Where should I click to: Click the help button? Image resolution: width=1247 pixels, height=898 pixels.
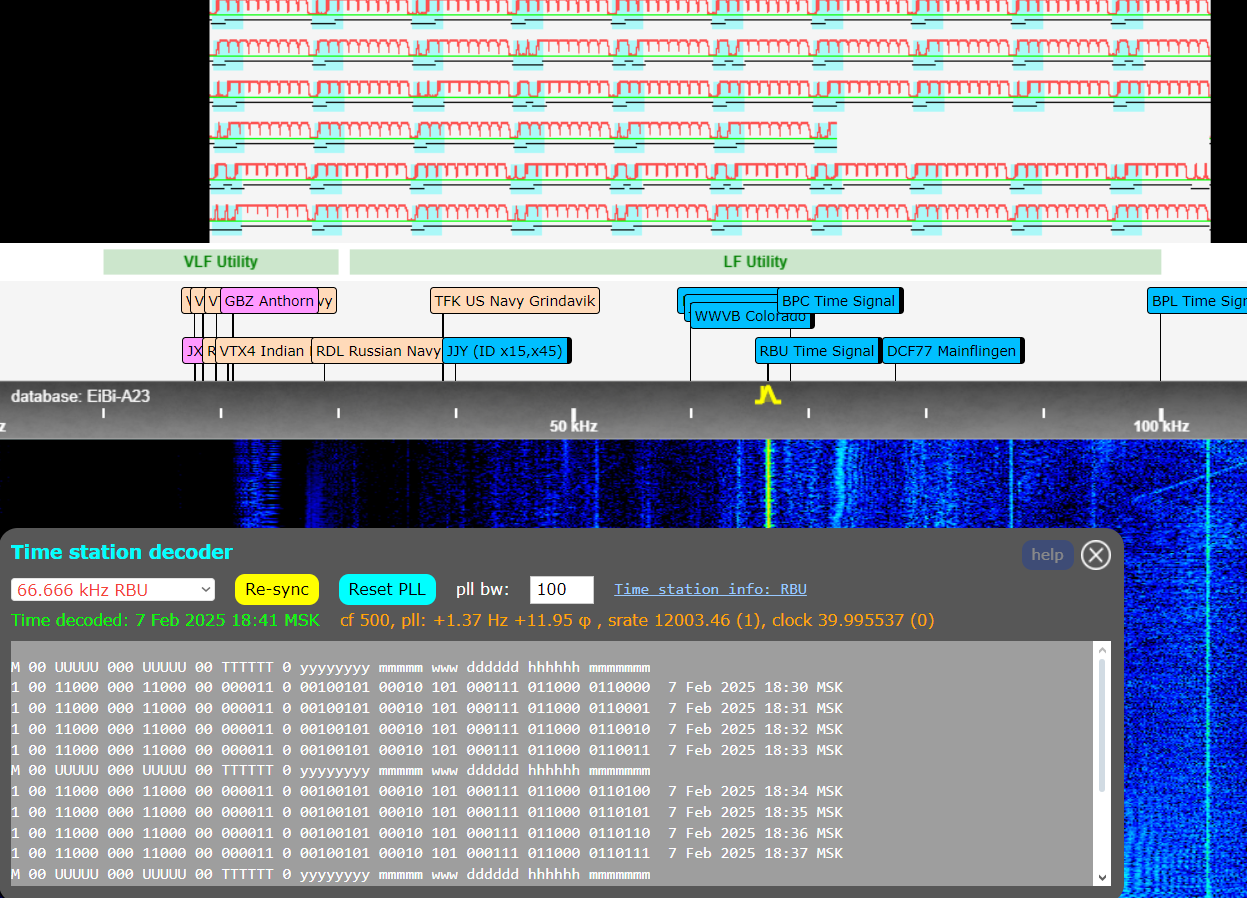(1047, 555)
